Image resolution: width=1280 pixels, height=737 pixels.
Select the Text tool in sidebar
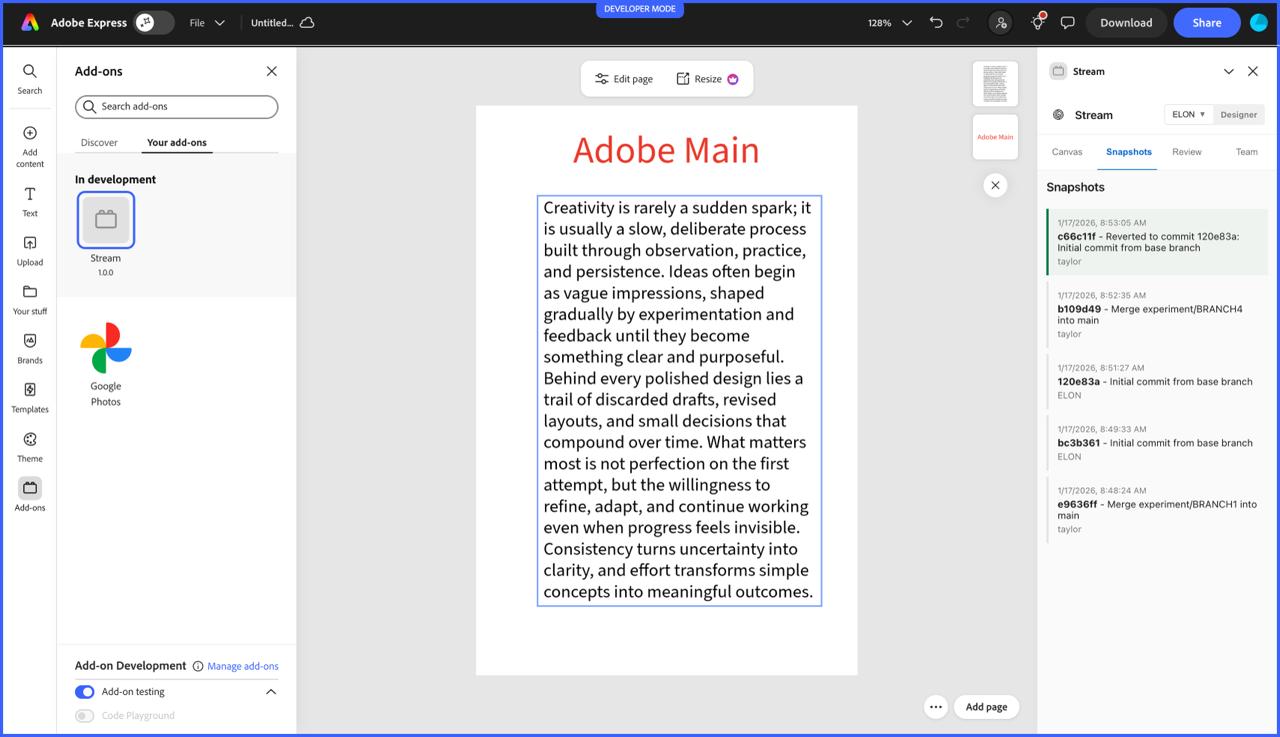(x=30, y=201)
